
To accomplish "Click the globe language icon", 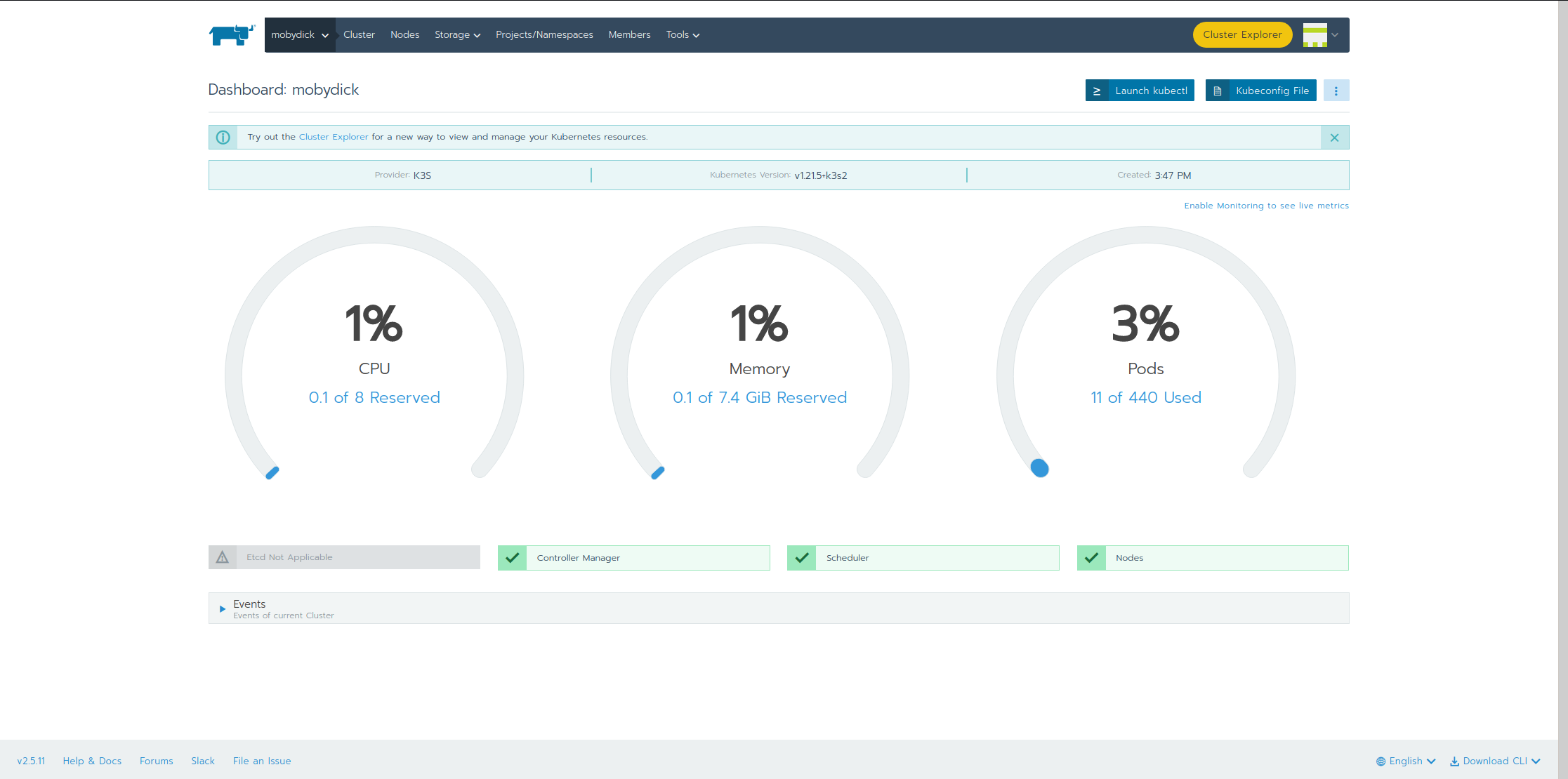I will tap(1381, 761).
